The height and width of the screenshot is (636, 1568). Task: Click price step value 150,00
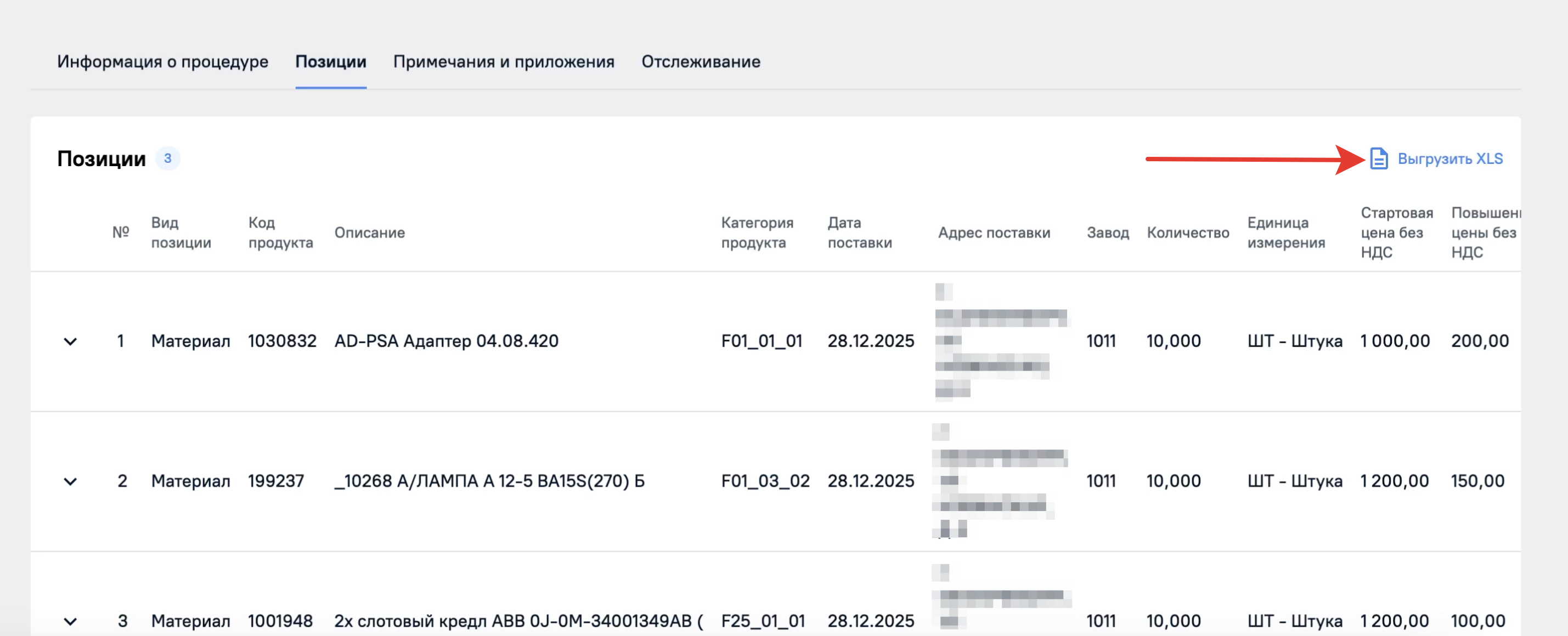pyautogui.click(x=1477, y=481)
